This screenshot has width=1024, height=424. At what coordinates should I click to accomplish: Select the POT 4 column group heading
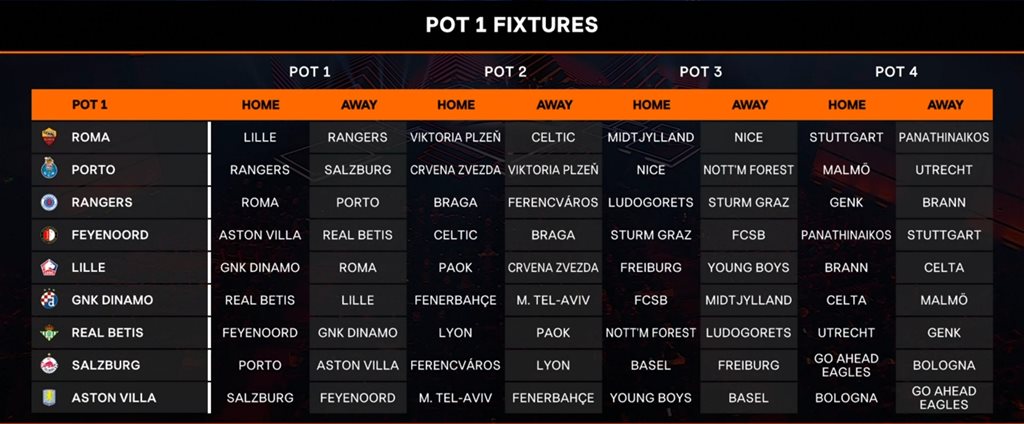tap(896, 71)
